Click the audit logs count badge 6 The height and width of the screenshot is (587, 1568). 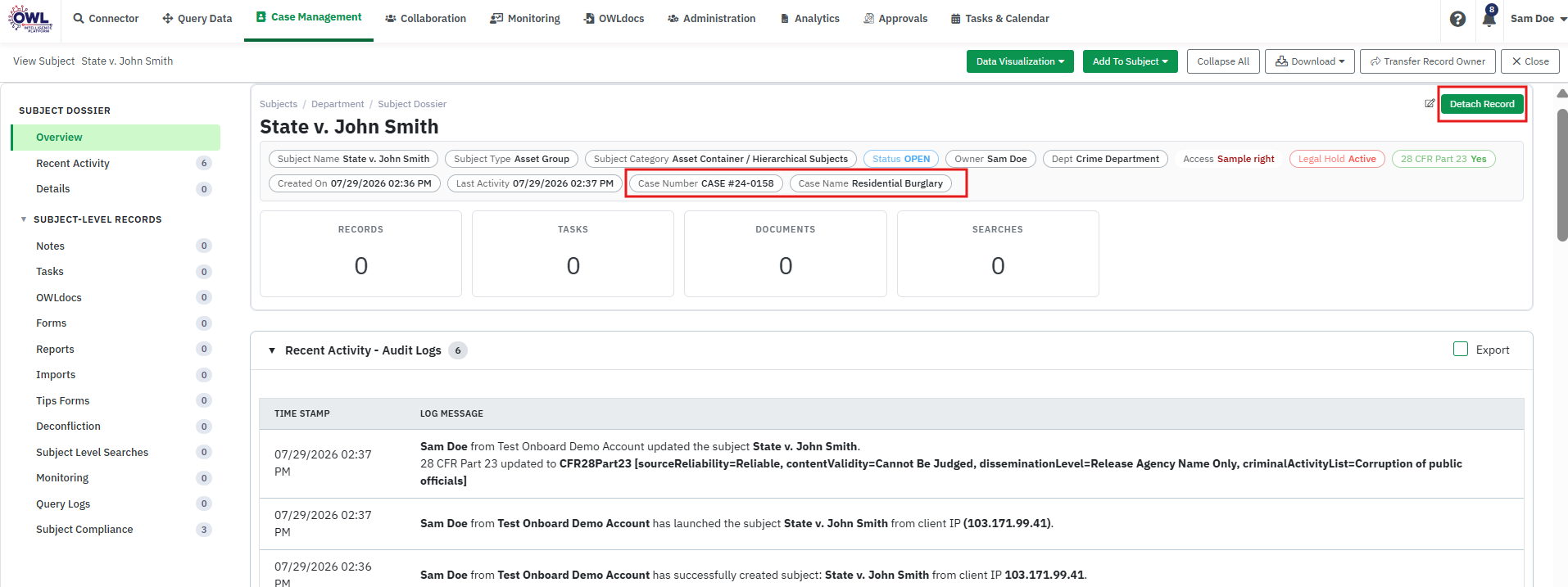(458, 350)
